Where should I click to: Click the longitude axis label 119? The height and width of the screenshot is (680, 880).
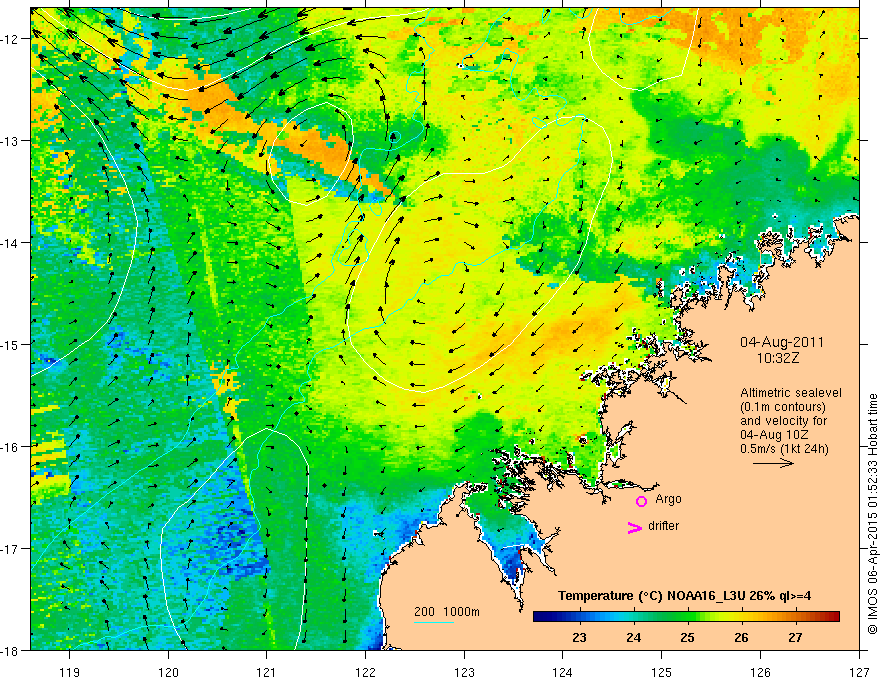point(70,672)
